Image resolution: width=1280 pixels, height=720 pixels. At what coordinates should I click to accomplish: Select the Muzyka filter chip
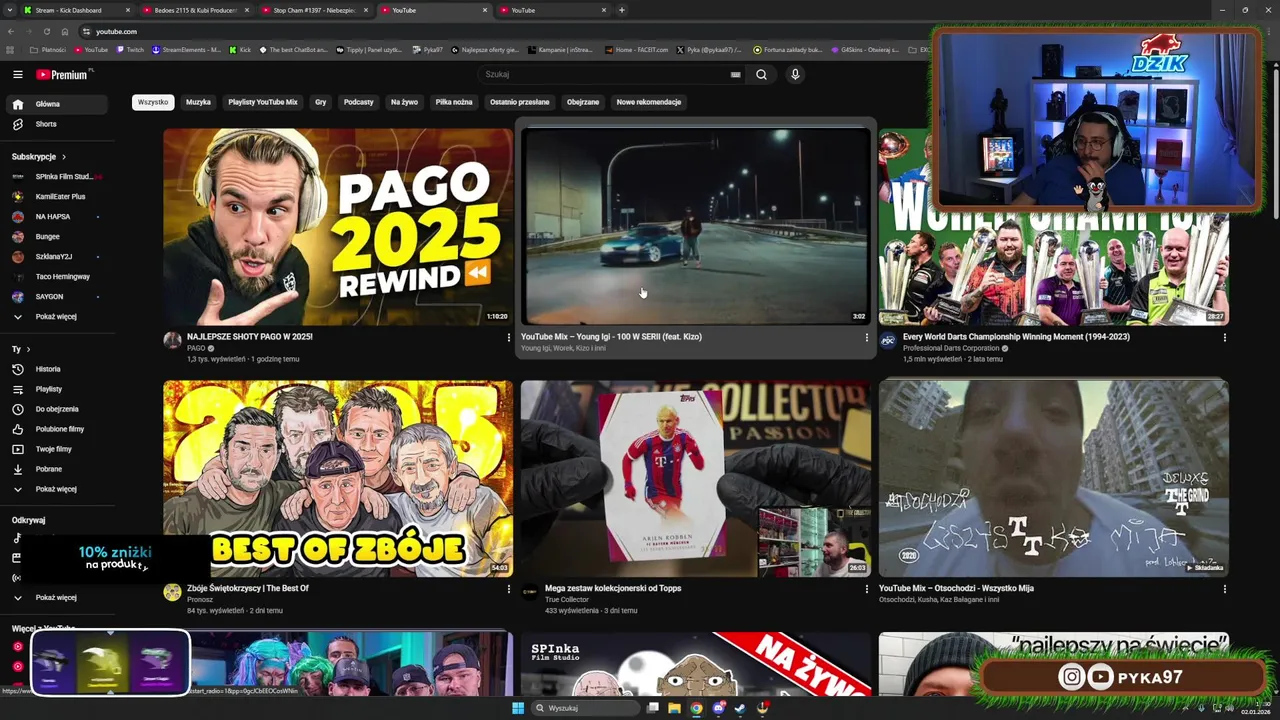pyautogui.click(x=198, y=102)
